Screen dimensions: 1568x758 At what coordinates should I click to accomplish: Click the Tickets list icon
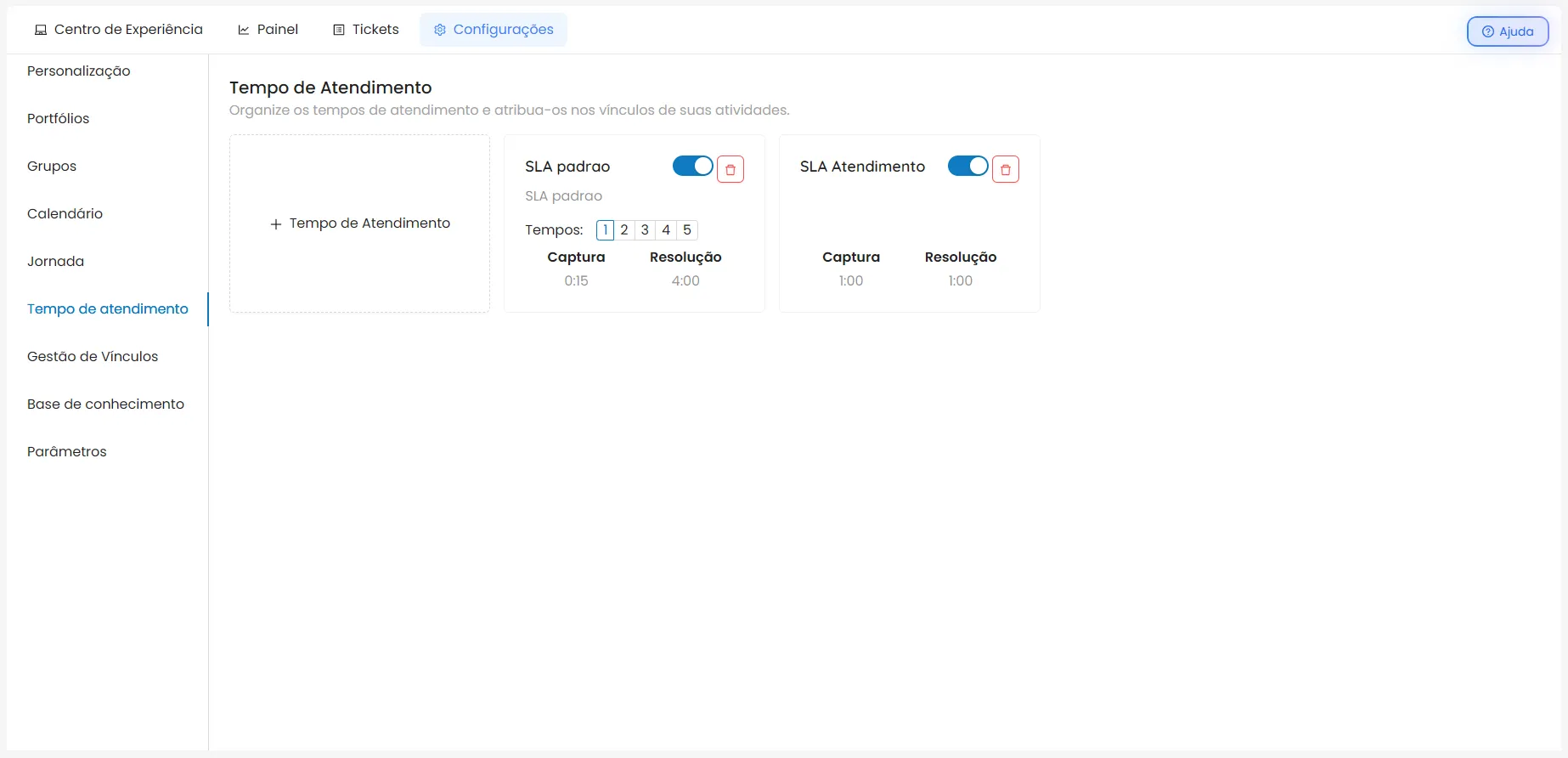[x=339, y=30]
